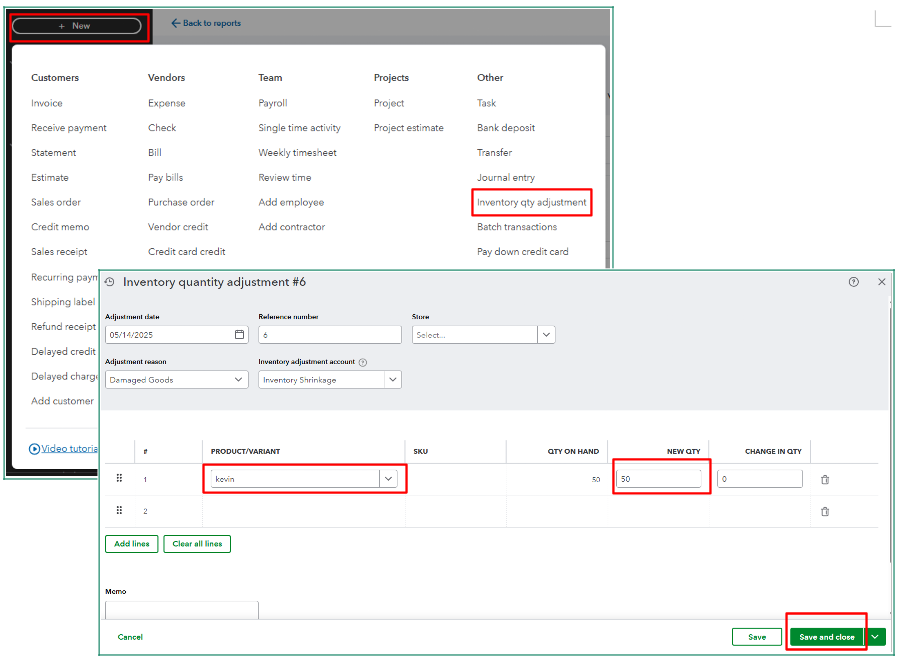Screen dimensions: 898x659
Task: Click the + New button
Action: click(77, 26)
